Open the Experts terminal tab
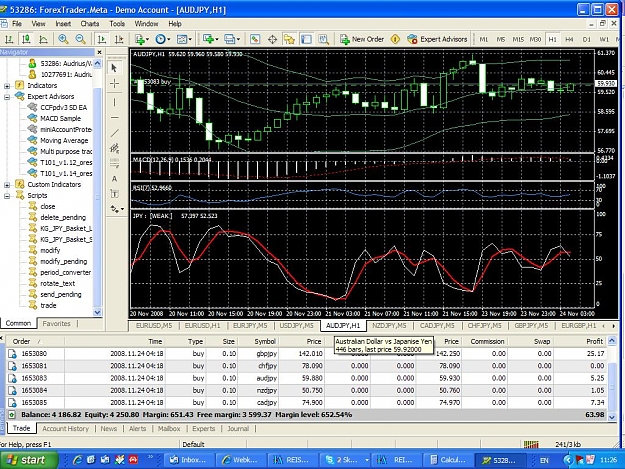The height and width of the screenshot is (469, 625). pyautogui.click(x=203, y=429)
